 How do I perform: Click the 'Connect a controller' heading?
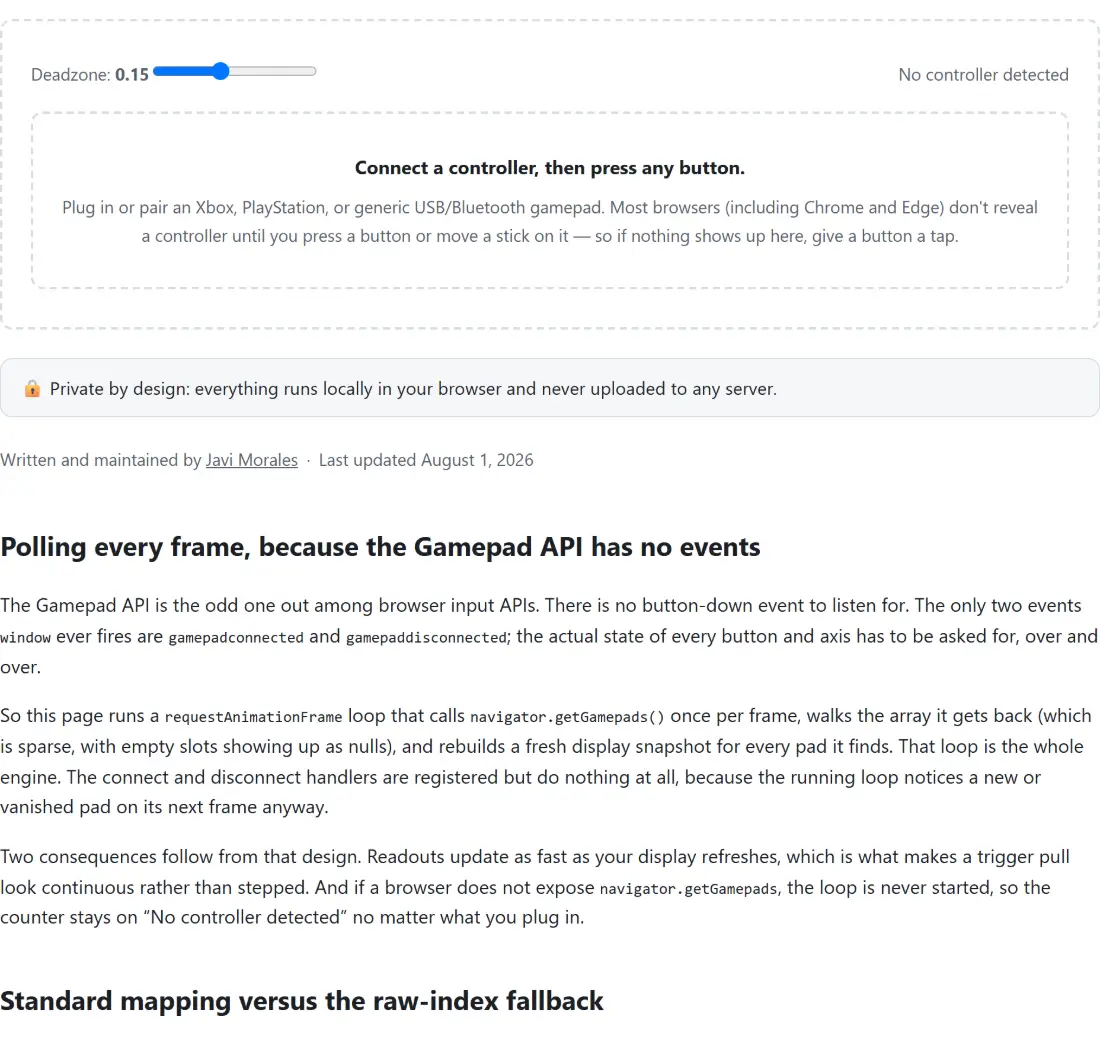click(x=549, y=168)
